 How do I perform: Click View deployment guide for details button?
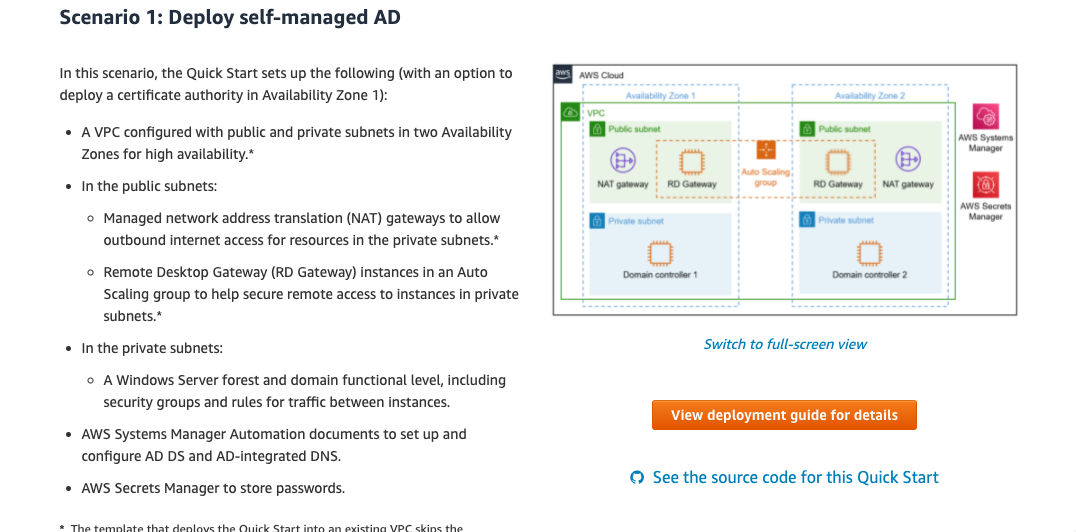click(784, 415)
